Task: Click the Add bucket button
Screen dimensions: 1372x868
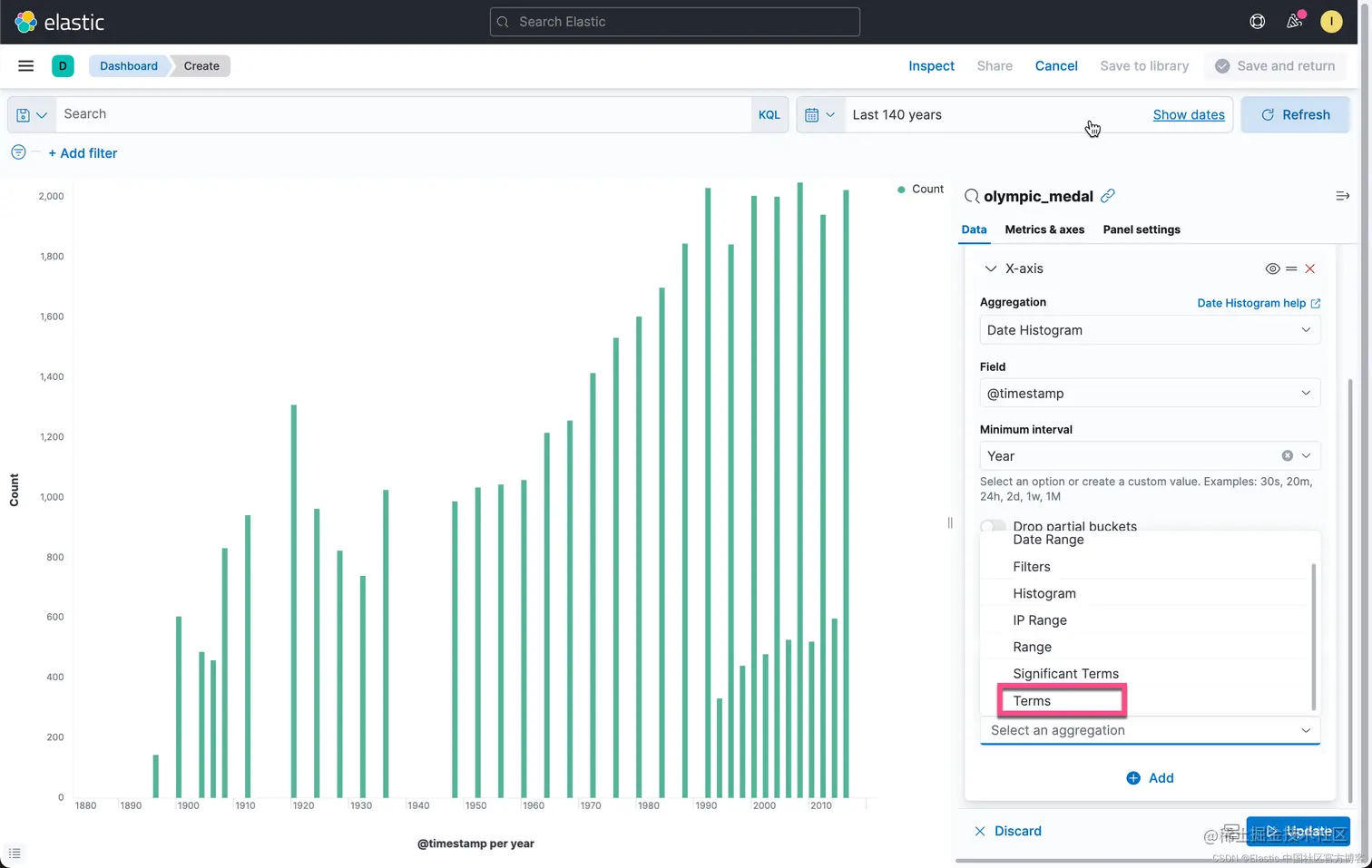Action: [x=1150, y=777]
